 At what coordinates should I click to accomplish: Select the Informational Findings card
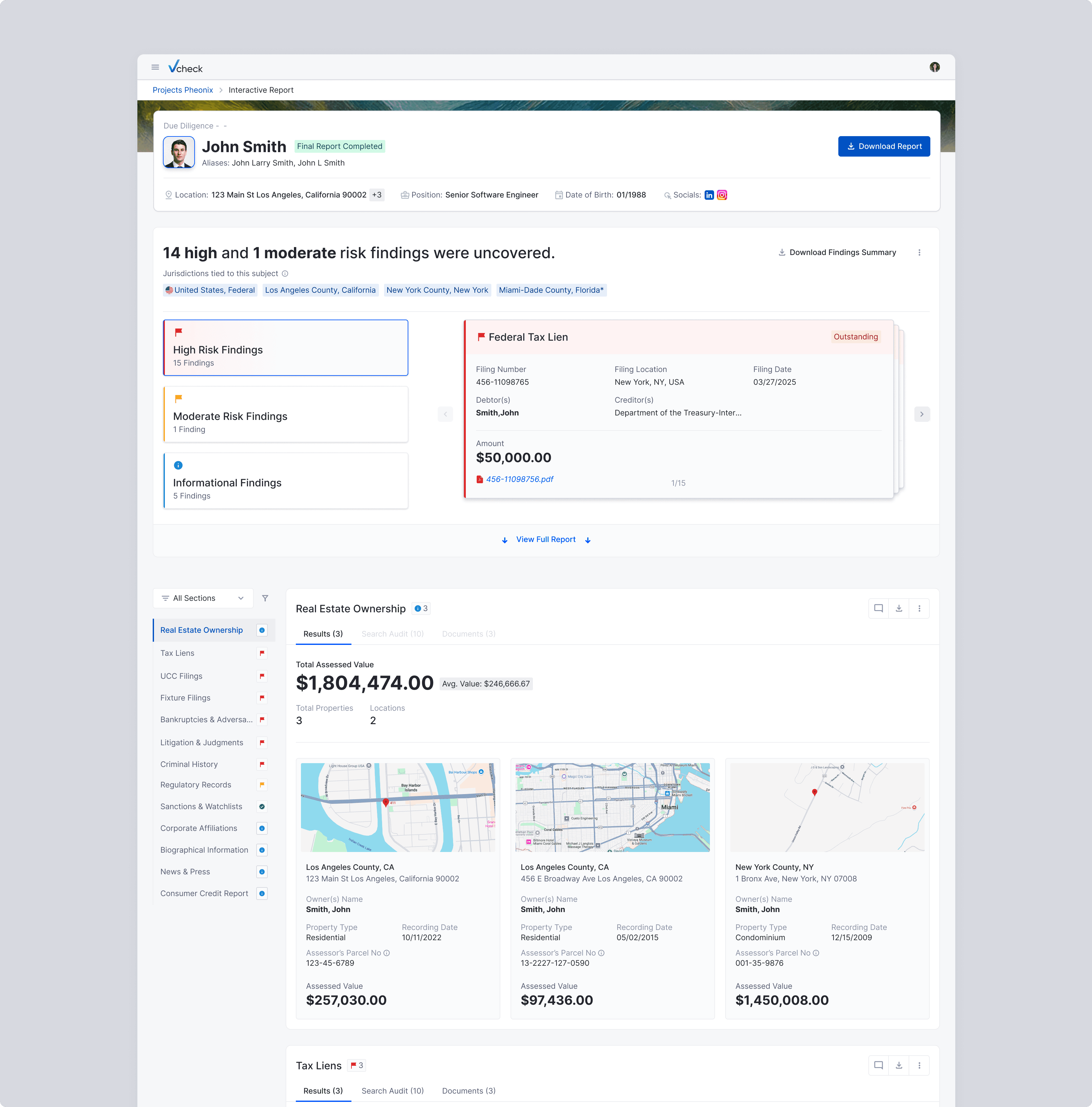(x=285, y=481)
